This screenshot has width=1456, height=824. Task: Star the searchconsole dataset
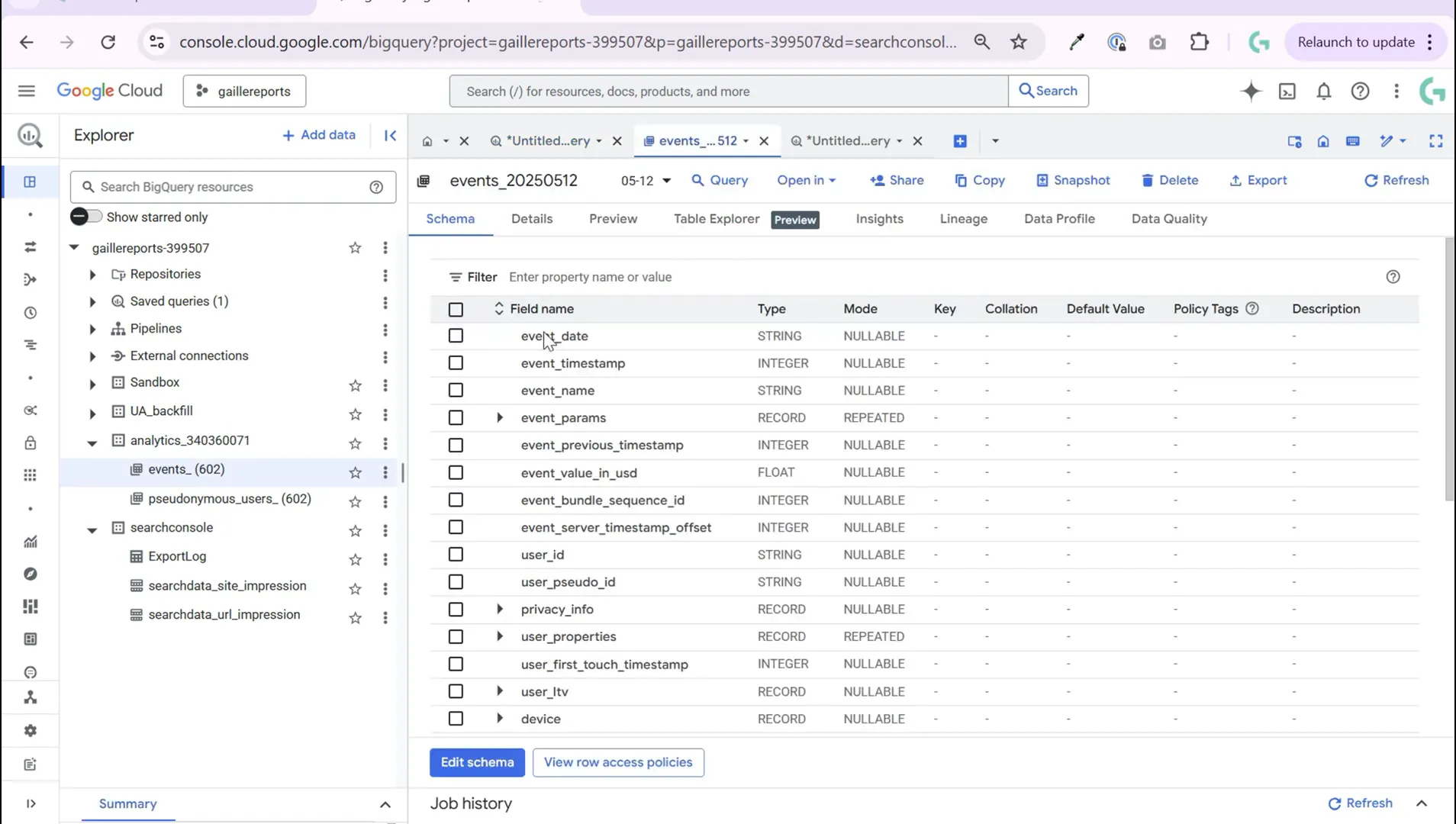point(355,530)
